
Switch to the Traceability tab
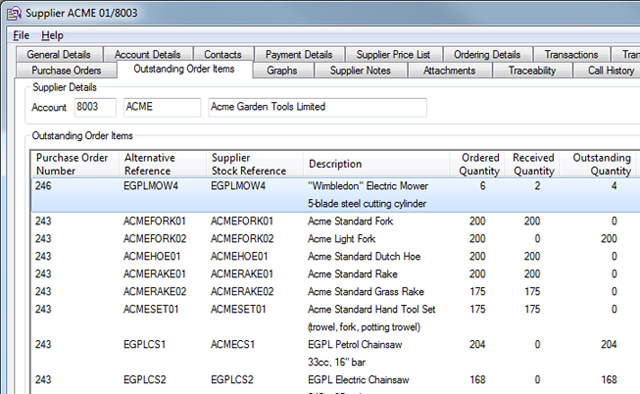(x=532, y=70)
